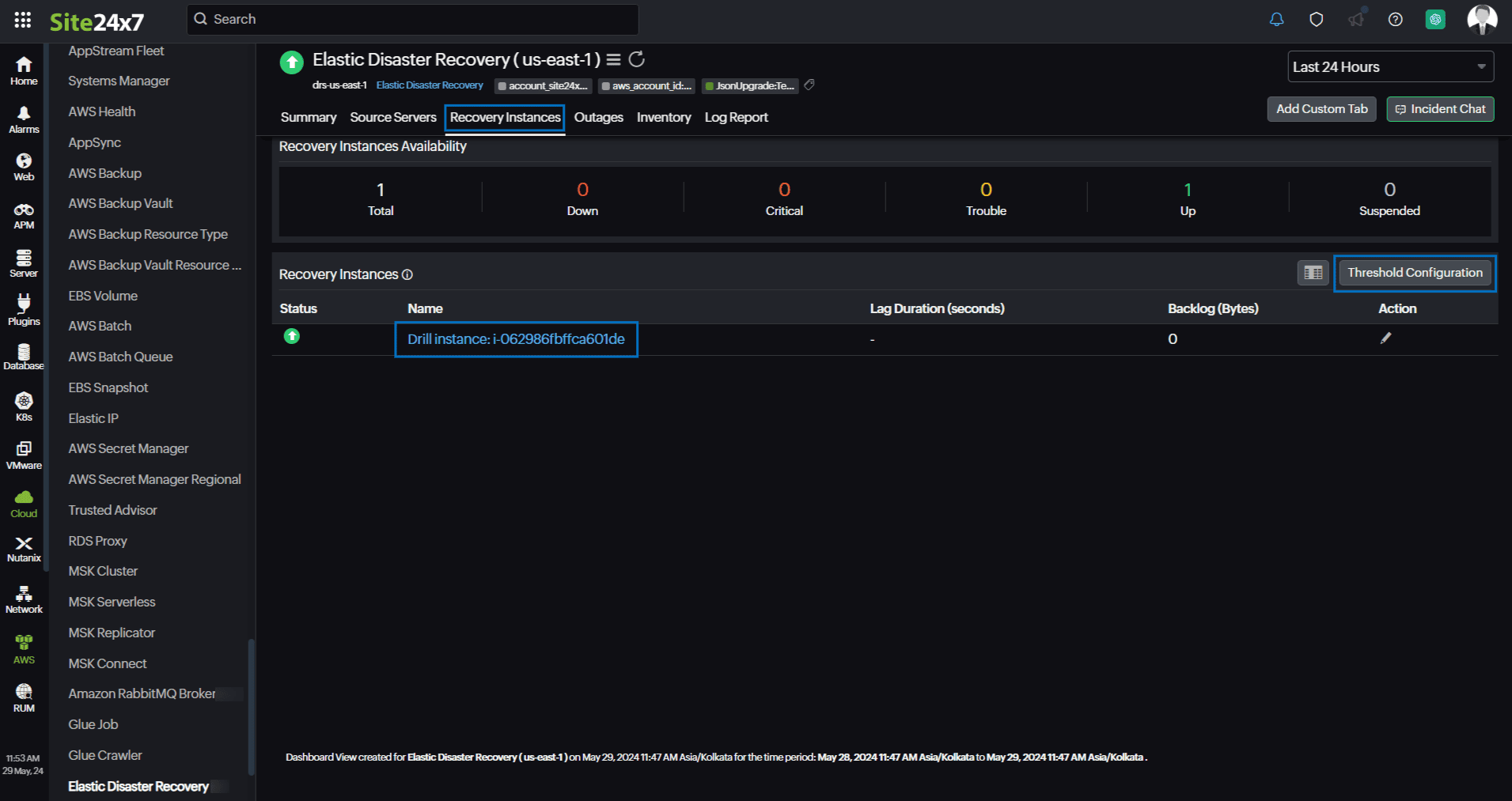Open the hamburger menu beside monitor title
1512x801 pixels.
point(613,60)
